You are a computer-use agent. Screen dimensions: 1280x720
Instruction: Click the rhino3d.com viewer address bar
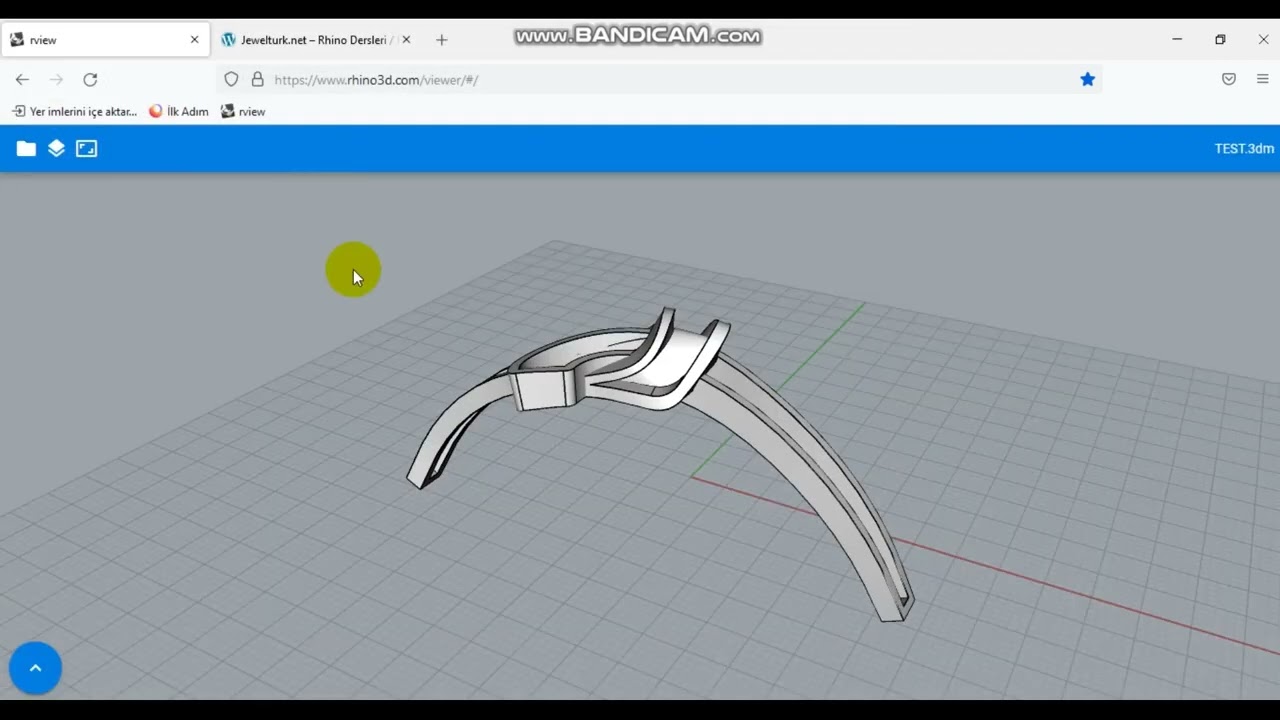pos(660,80)
